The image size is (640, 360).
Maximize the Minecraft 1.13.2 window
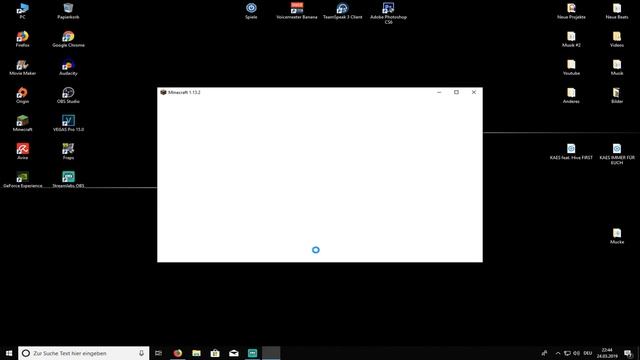[456, 92]
